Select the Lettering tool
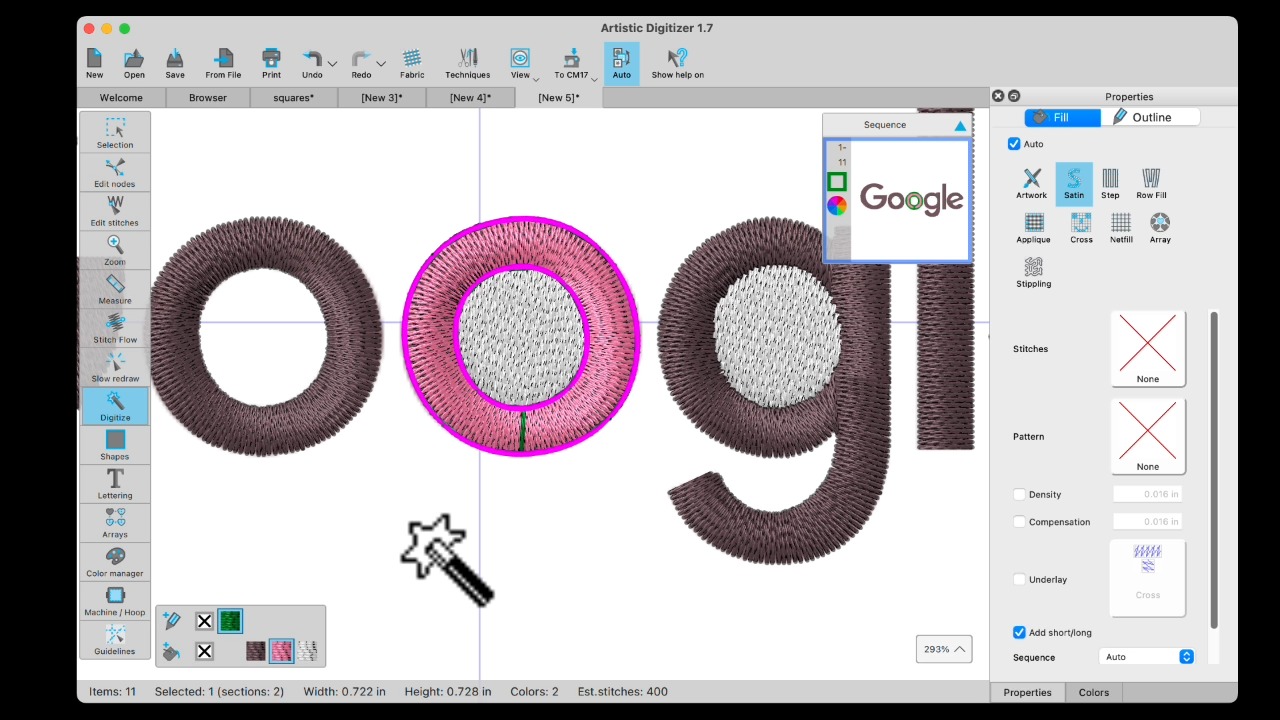This screenshot has height=720, width=1280. pos(115,483)
